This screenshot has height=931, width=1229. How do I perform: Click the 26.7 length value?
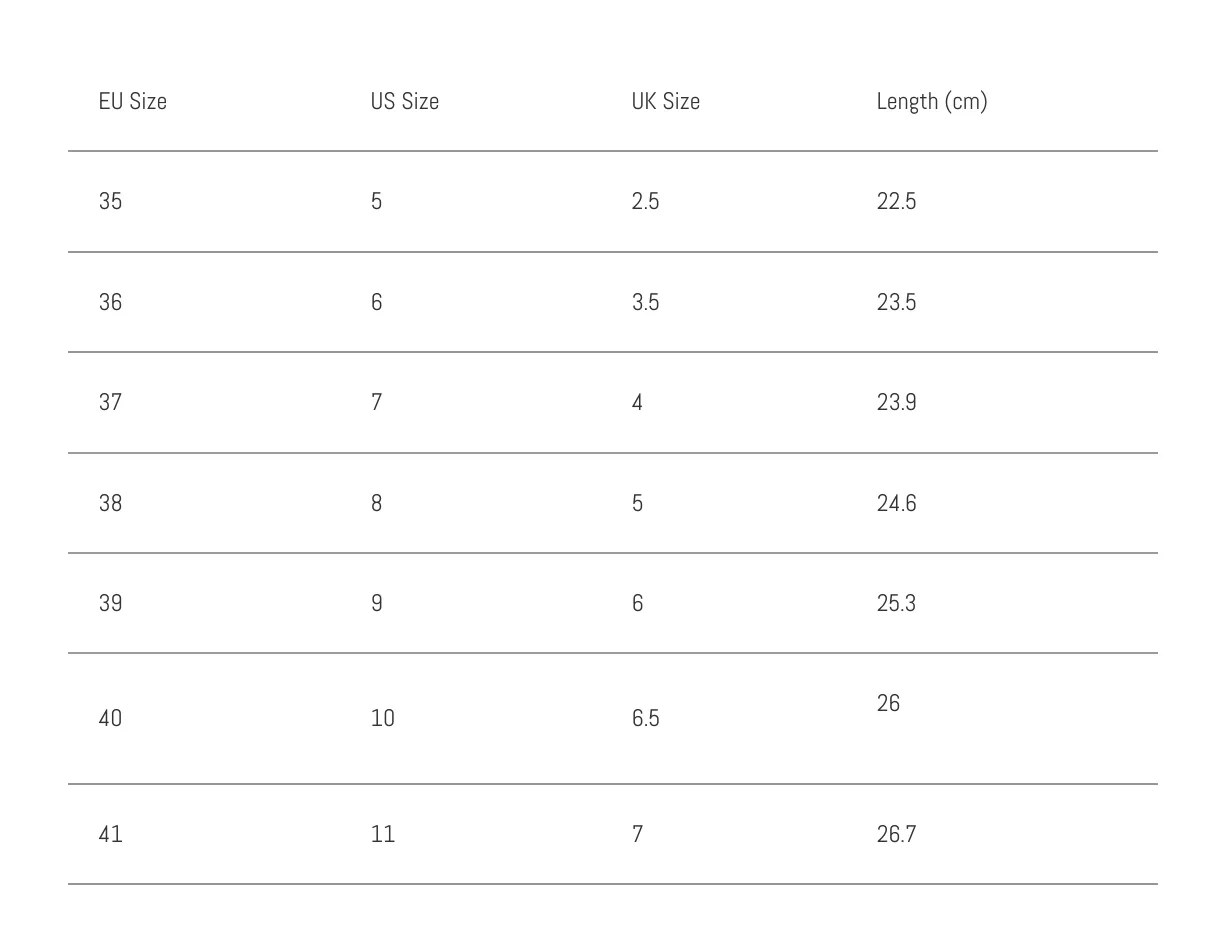(896, 834)
